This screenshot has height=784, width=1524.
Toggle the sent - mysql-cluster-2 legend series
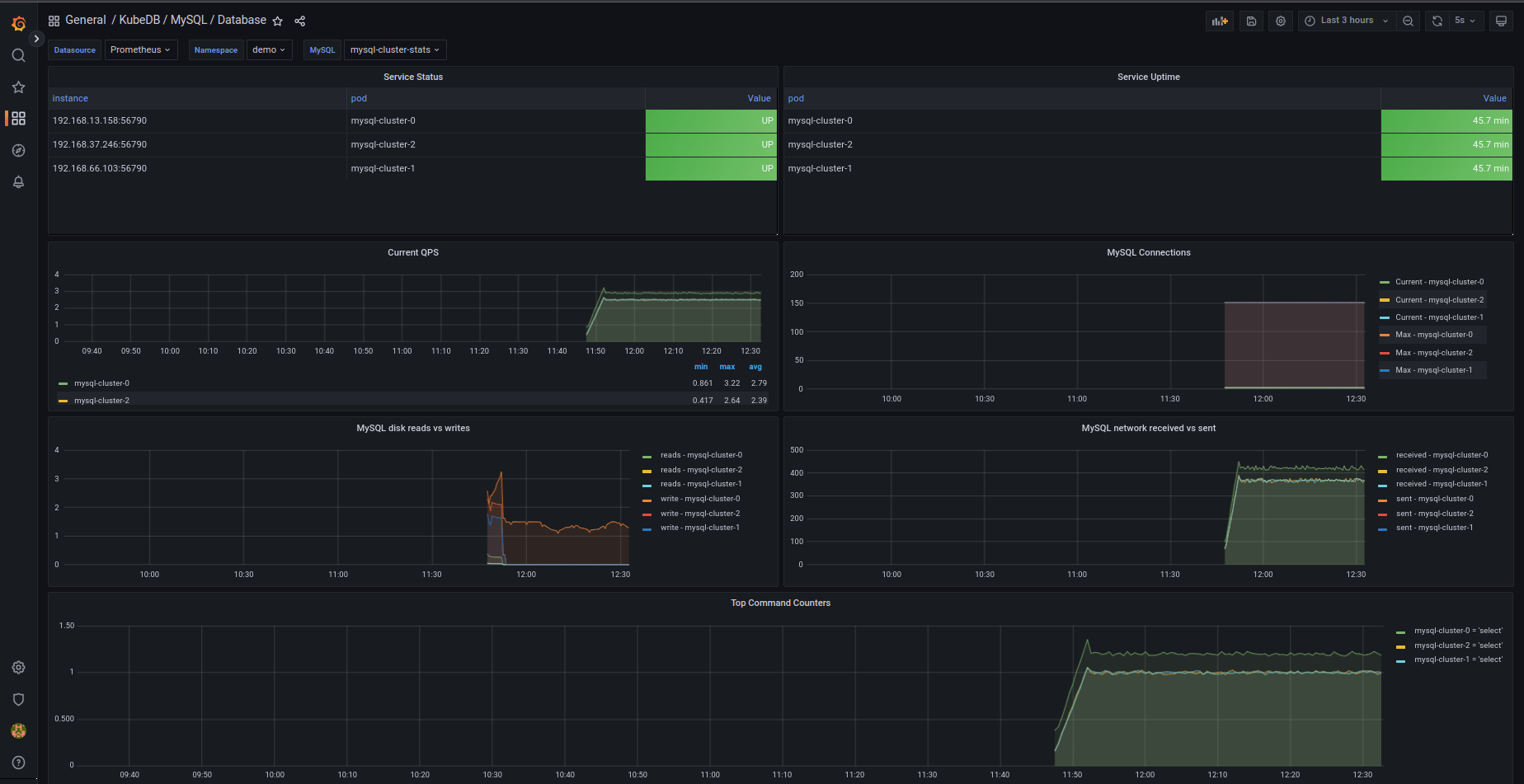(1436, 513)
